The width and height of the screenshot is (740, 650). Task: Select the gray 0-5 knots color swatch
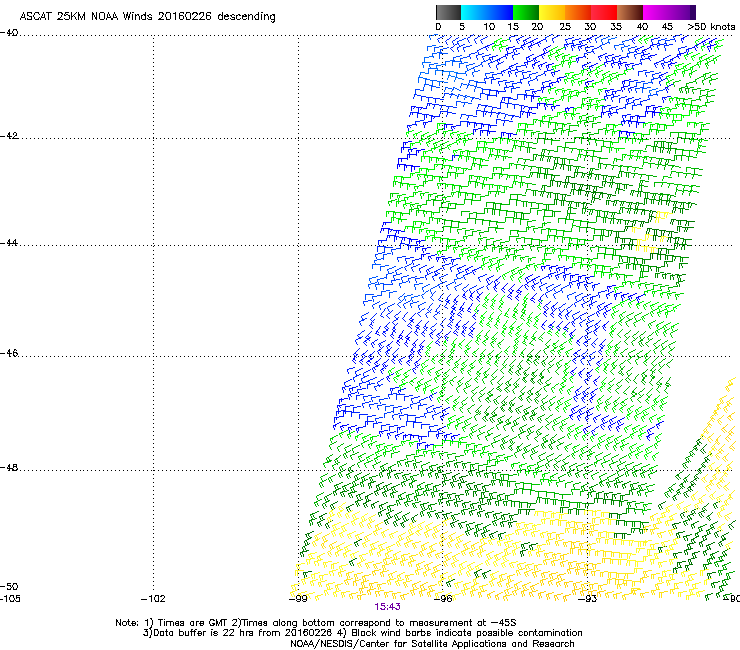(x=448, y=12)
